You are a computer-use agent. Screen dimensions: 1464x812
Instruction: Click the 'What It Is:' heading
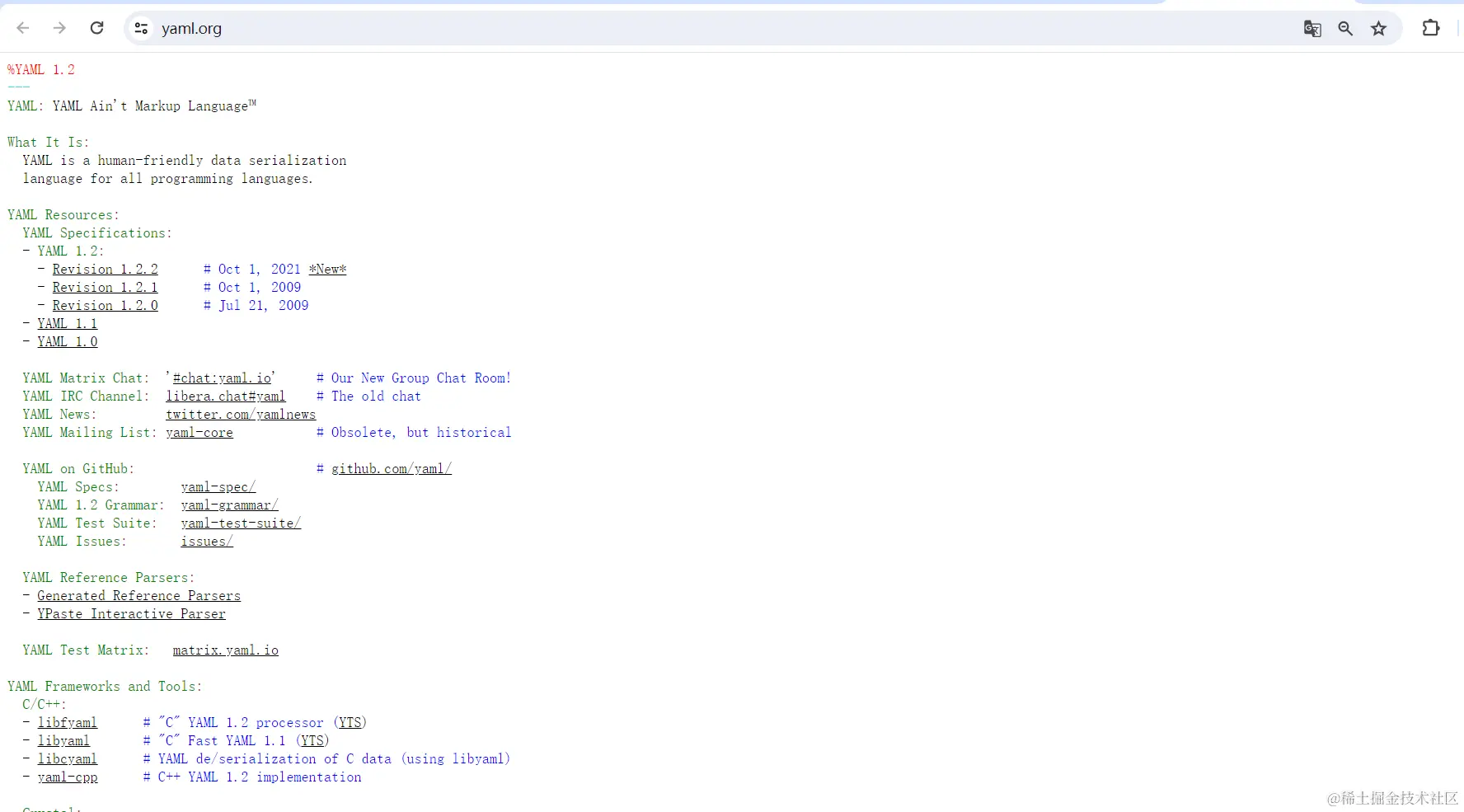(48, 143)
